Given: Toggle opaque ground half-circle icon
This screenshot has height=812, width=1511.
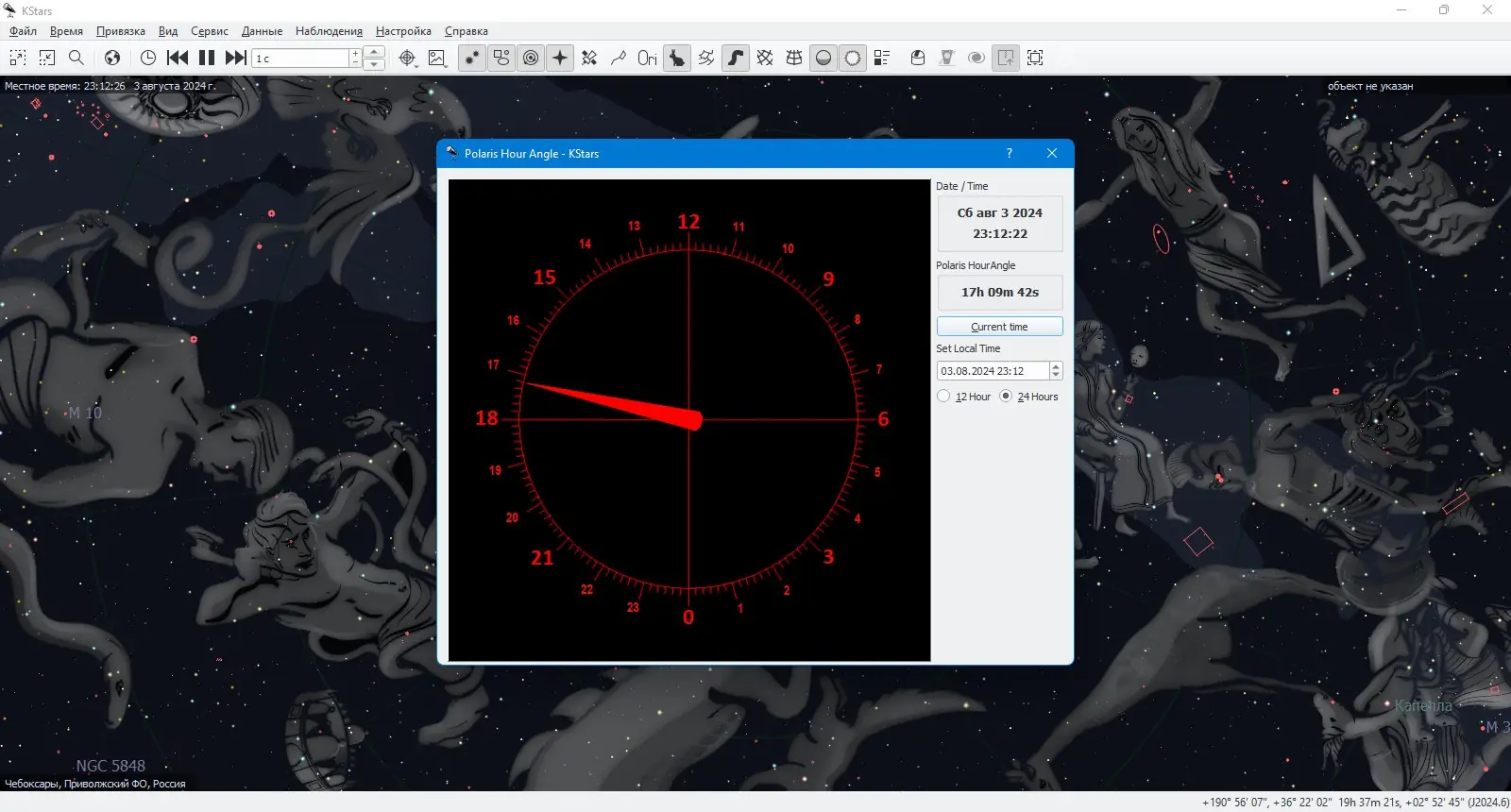Looking at the screenshot, I should 823,58.
